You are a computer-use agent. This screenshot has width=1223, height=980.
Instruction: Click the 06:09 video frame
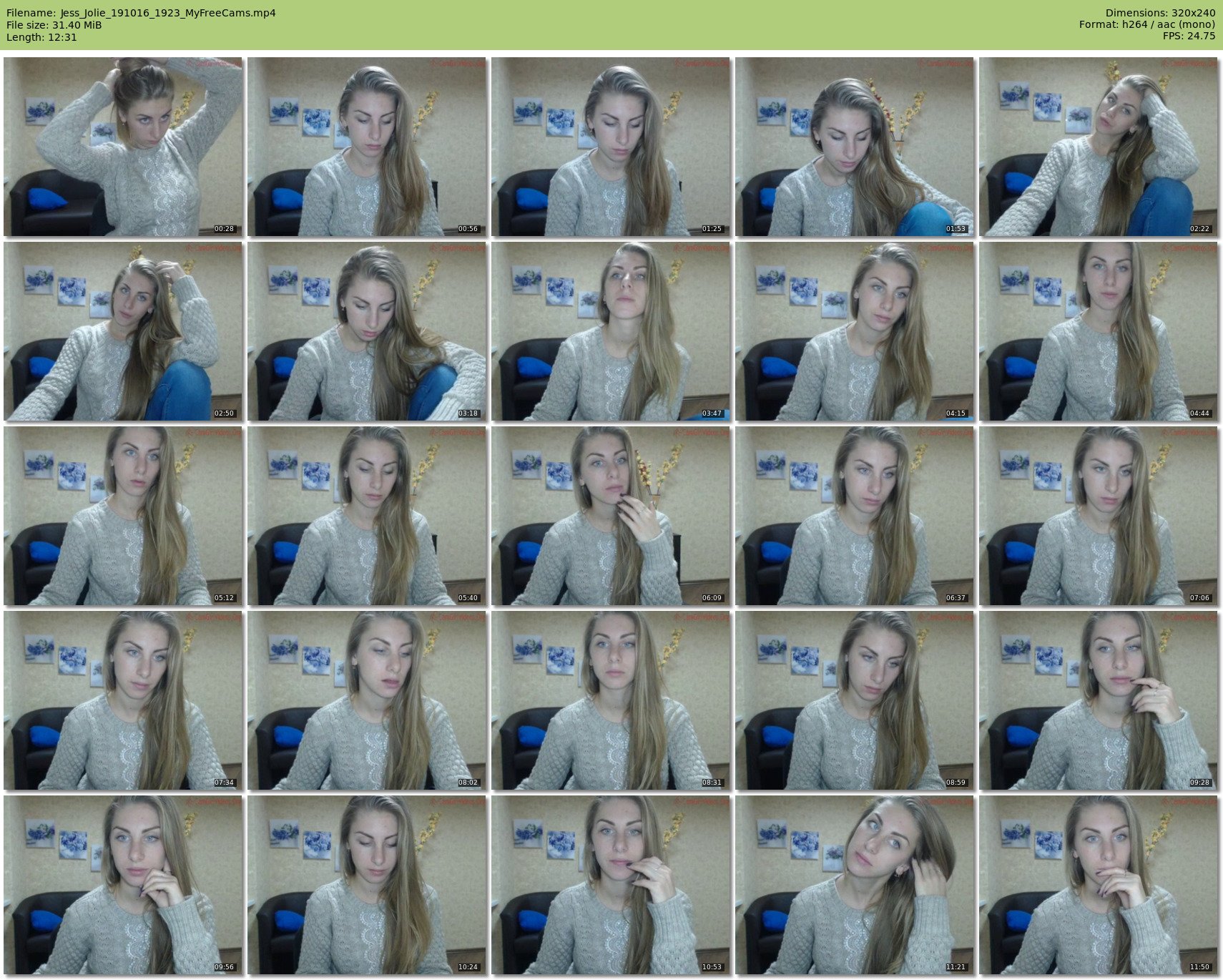[x=611, y=516]
